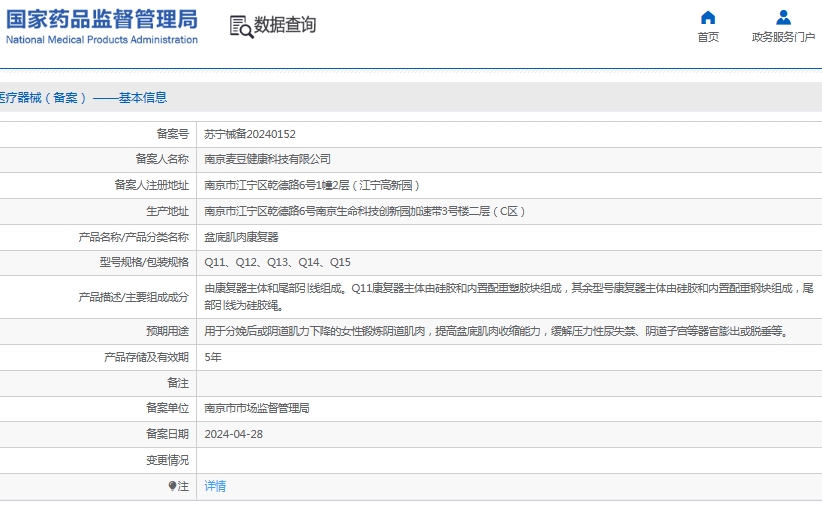Select product name 盆底肌肉康复器
822x508 pixels.
point(241,237)
